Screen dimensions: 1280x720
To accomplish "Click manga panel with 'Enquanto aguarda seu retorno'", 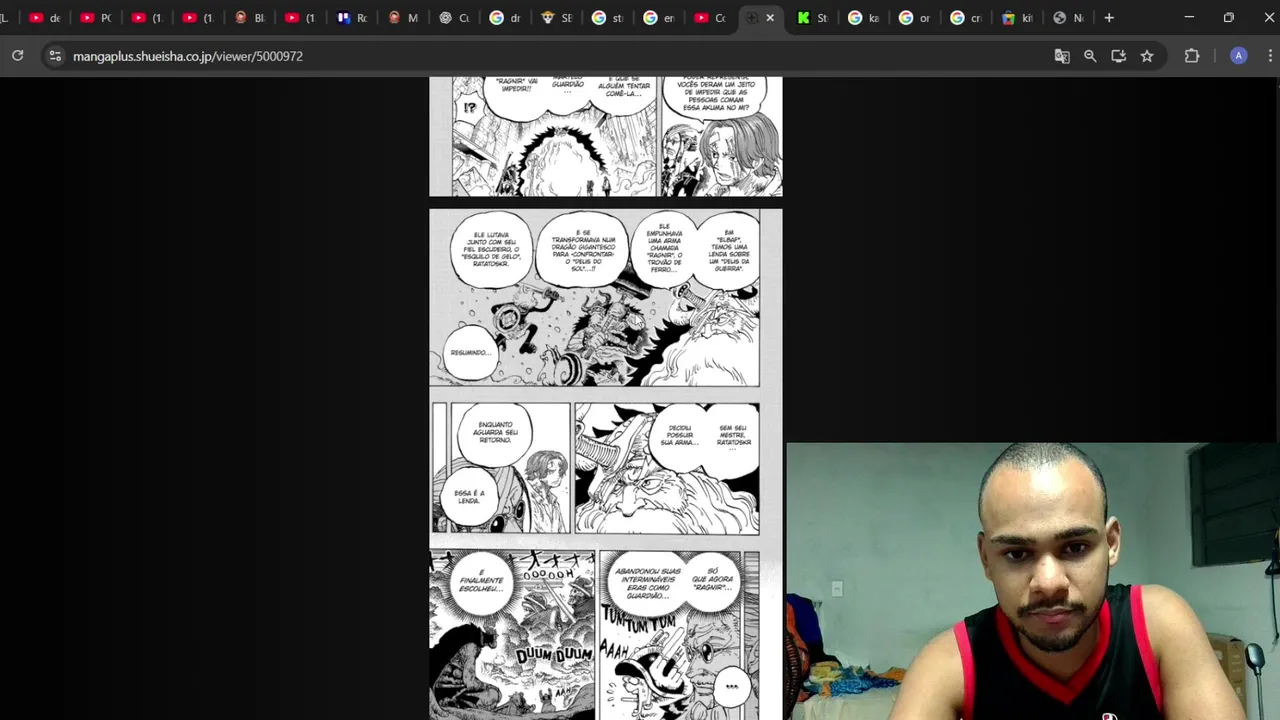I will coord(510,468).
